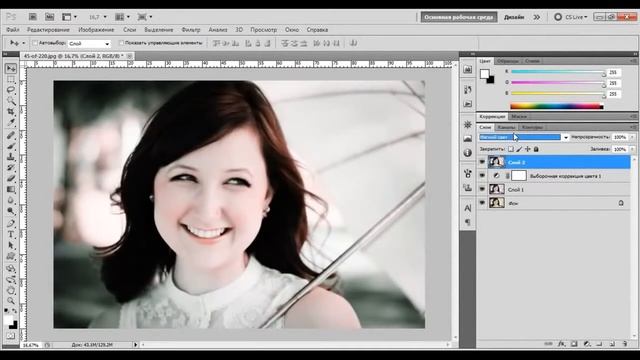Hide the Фон background layer
The image size is (640, 360).
[x=482, y=203]
